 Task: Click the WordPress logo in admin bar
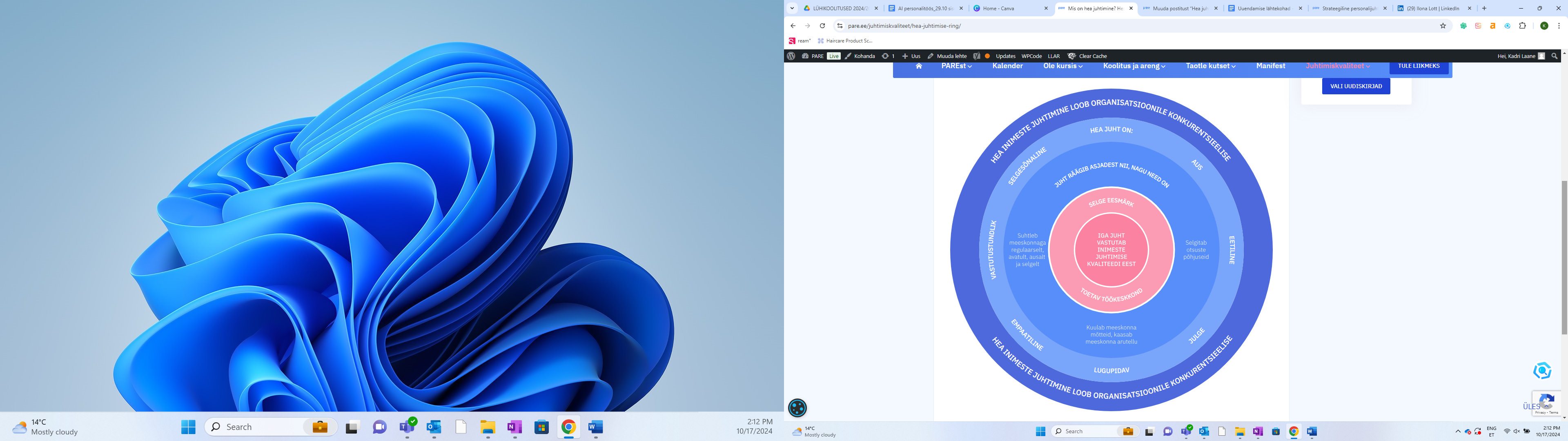click(791, 56)
